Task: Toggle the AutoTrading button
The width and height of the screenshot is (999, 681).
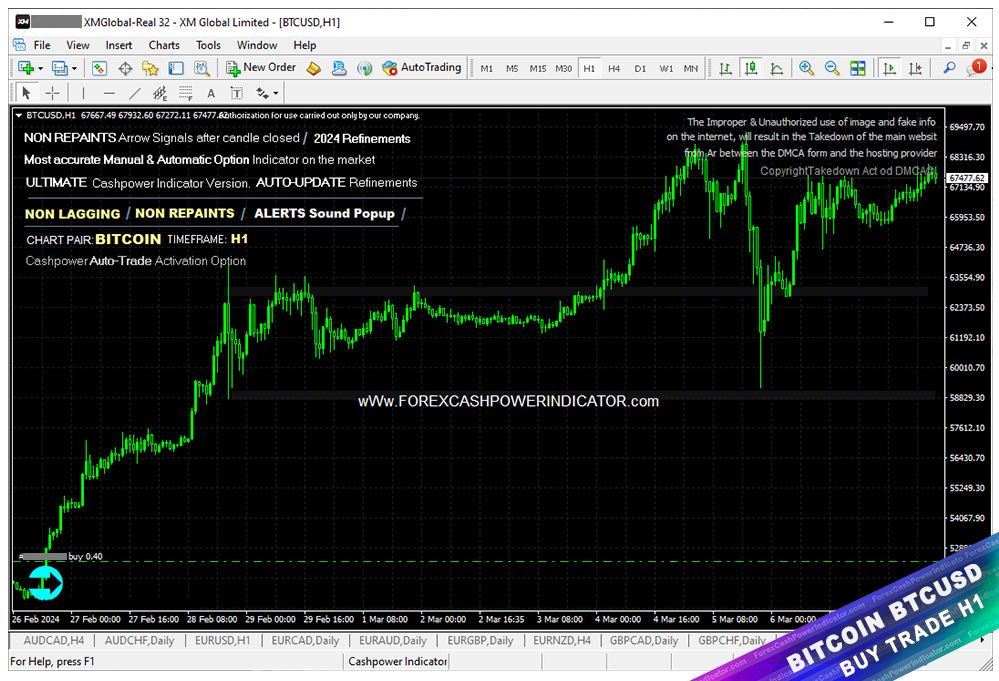Action: tap(422, 68)
